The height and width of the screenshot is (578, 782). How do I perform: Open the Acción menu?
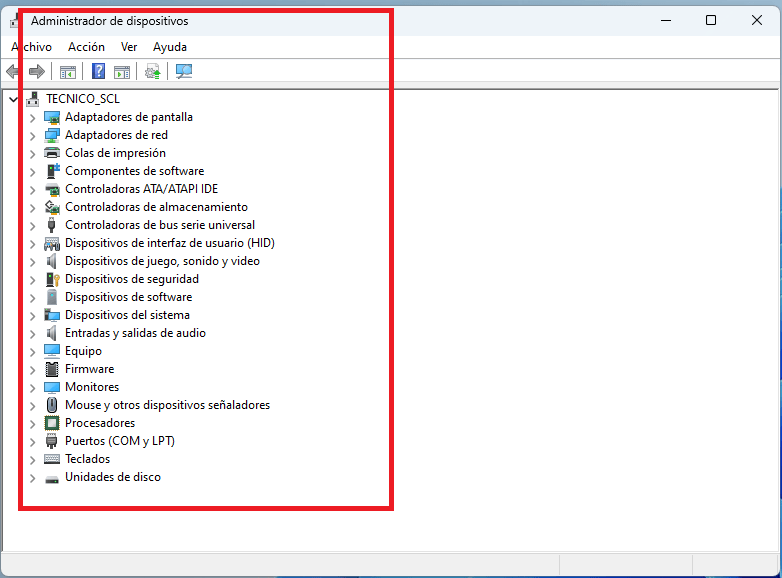tap(86, 47)
